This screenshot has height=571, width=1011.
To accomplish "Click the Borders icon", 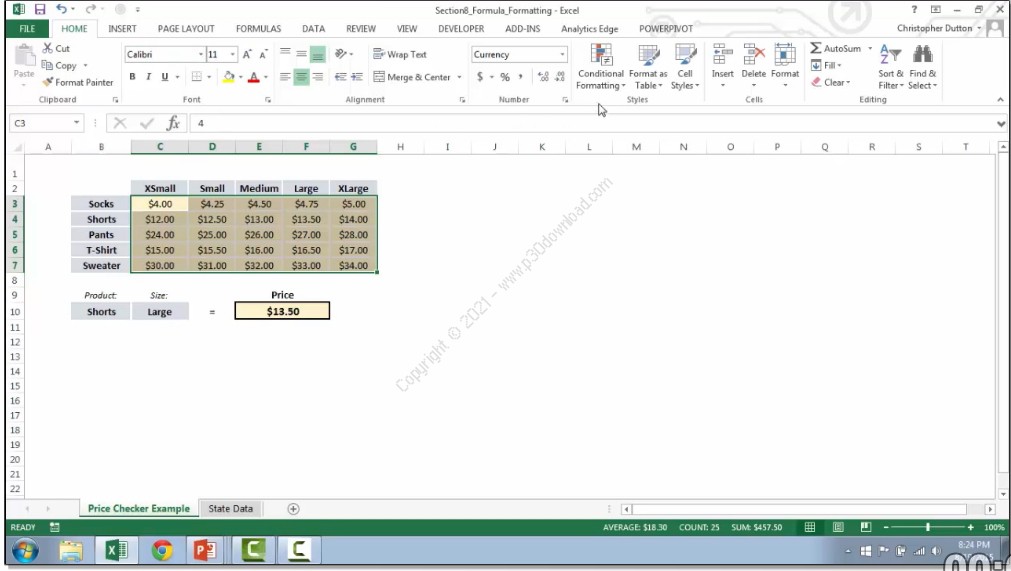I will [197, 77].
